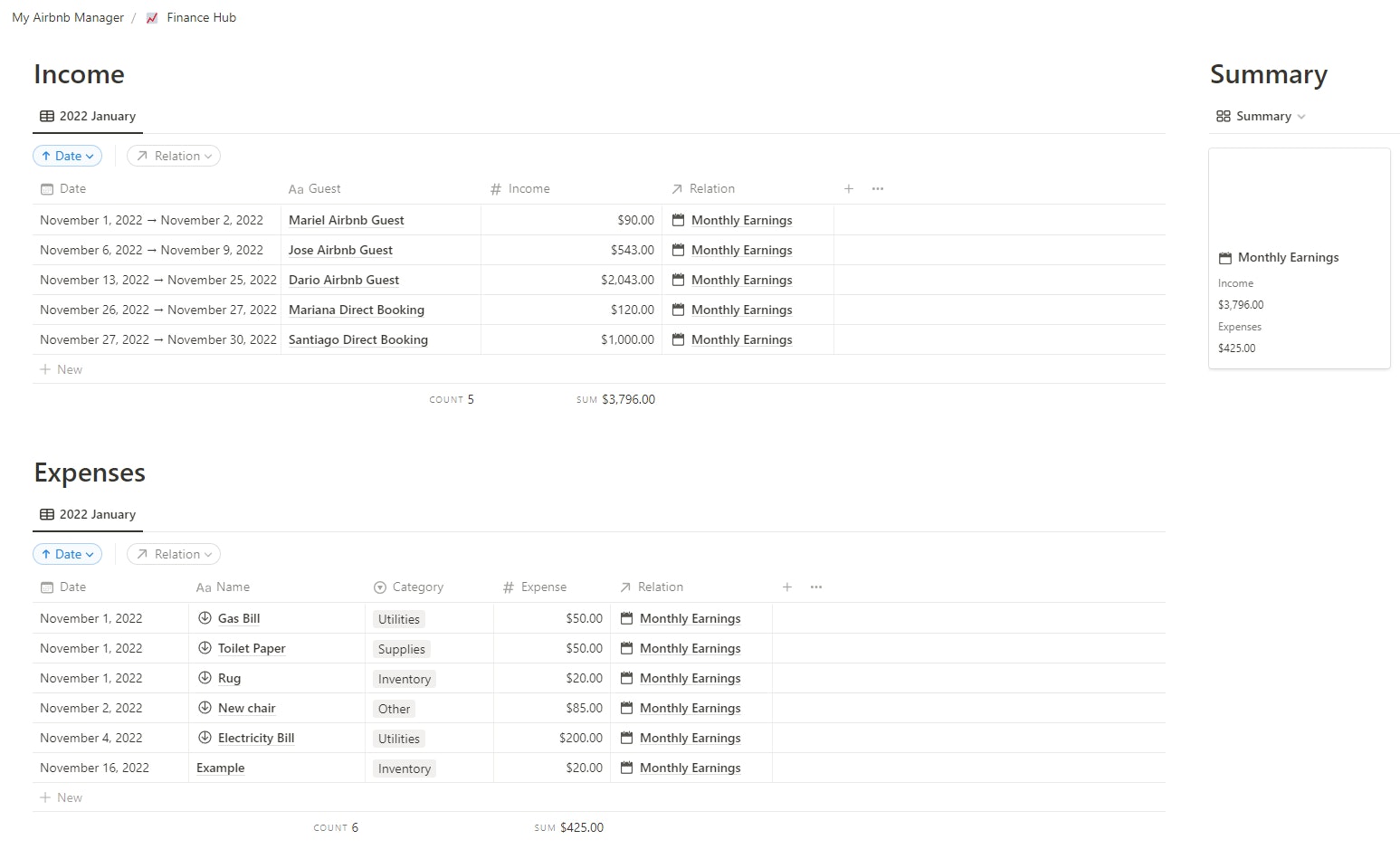Image resolution: width=1400 pixels, height=859 pixels.
Task: Click the $200.00 expense cell
Action: tap(552, 738)
